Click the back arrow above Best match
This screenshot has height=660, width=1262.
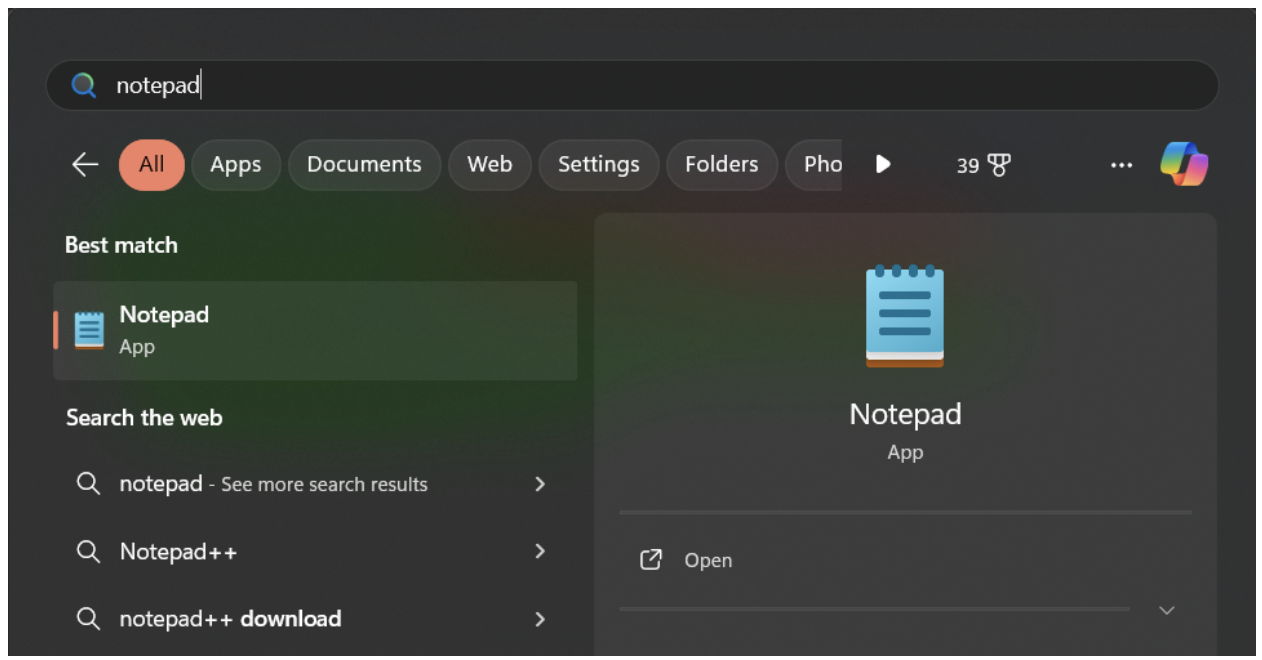(84, 164)
